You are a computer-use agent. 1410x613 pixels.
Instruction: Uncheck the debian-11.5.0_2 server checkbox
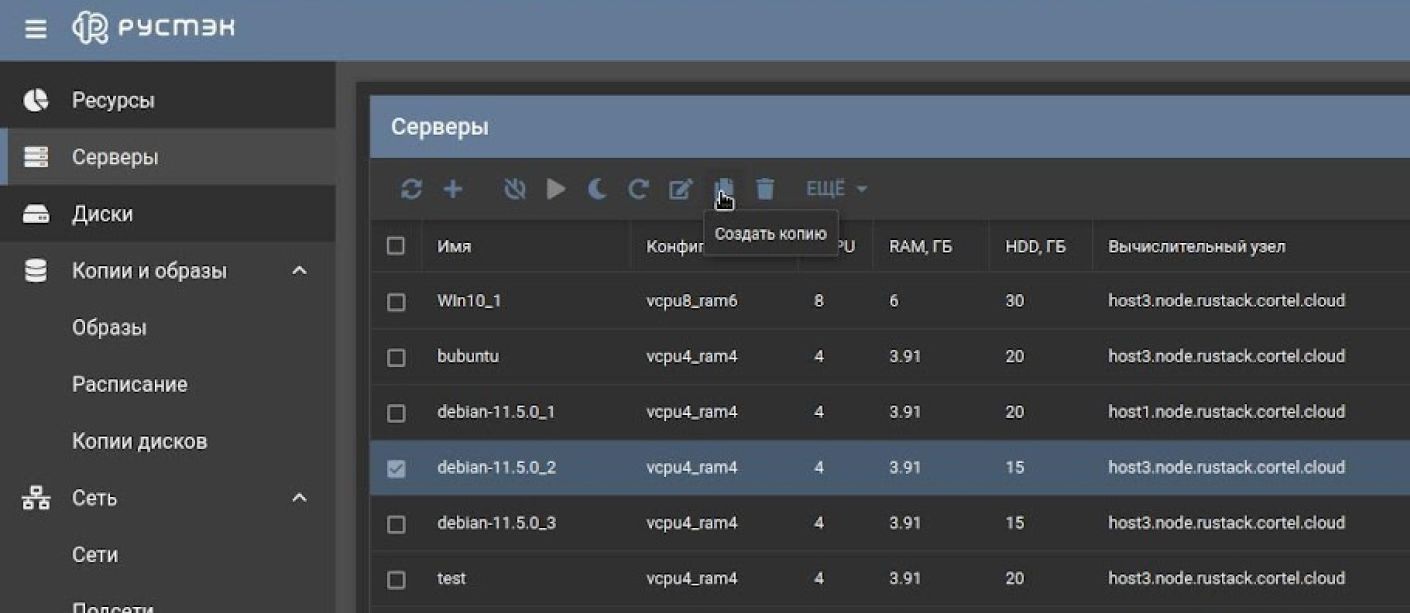coord(396,468)
